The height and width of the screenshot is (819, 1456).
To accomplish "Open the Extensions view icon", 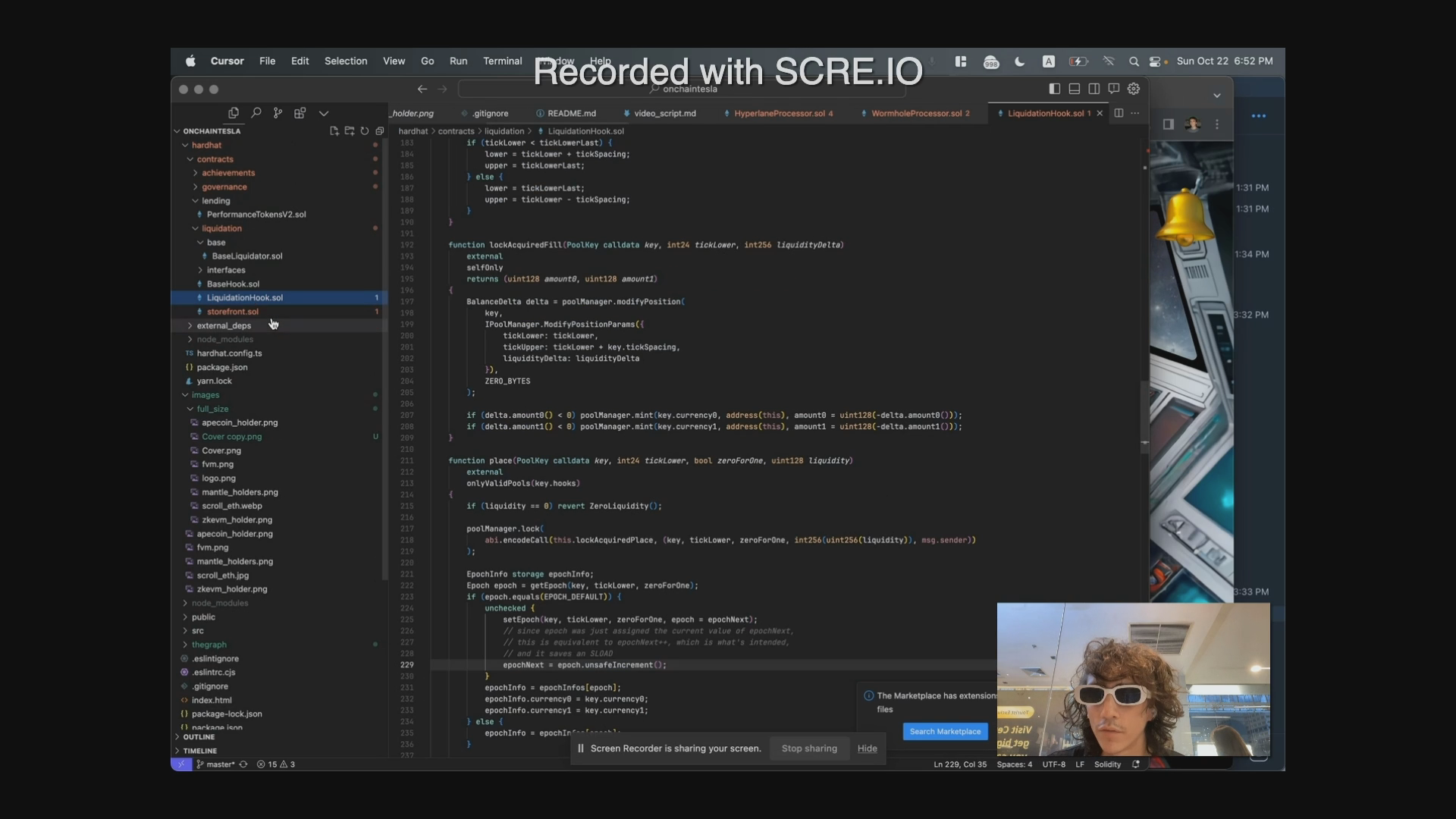I will click(x=300, y=113).
